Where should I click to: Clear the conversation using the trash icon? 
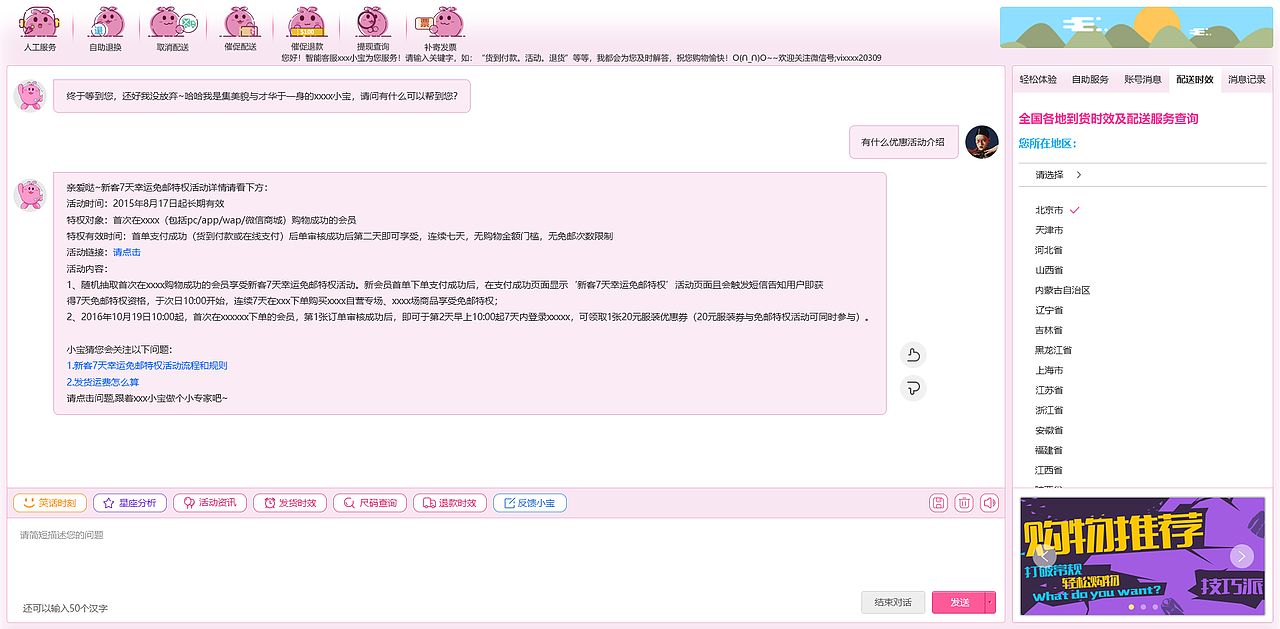click(x=963, y=503)
